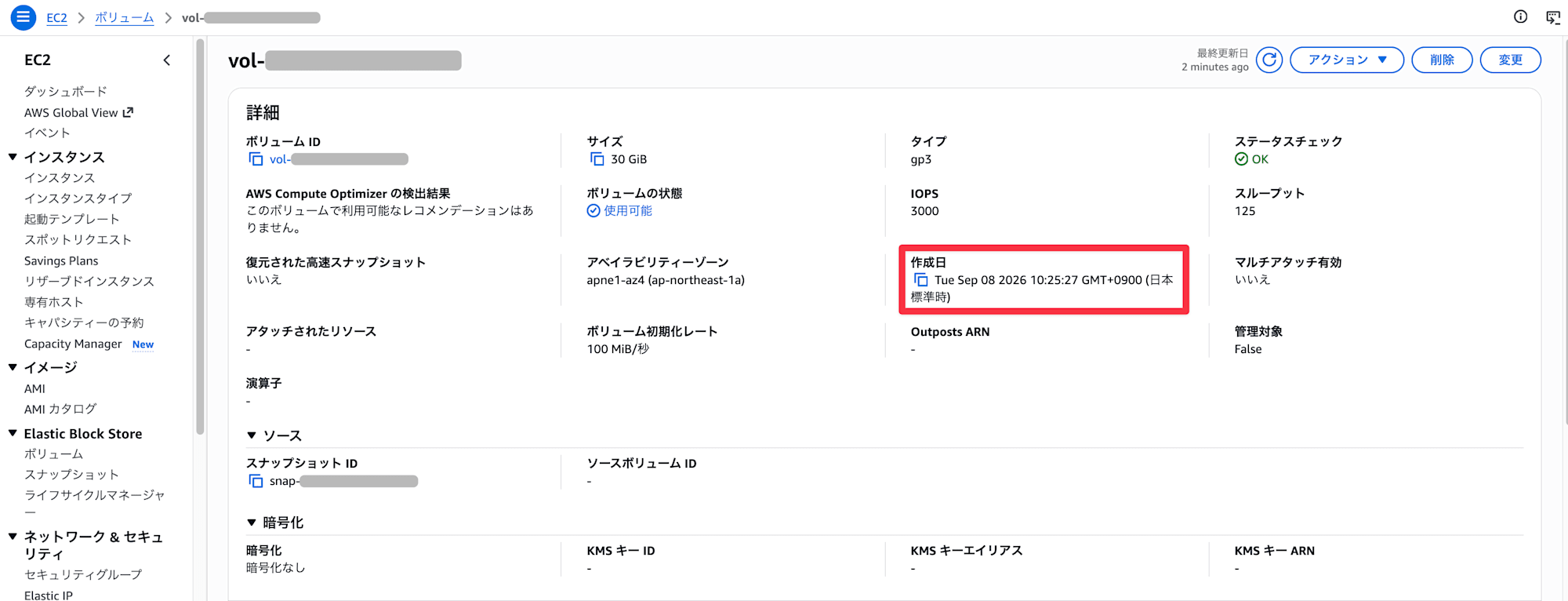Go to EC2 breadcrumb link
The image size is (1568, 601).
56,17
